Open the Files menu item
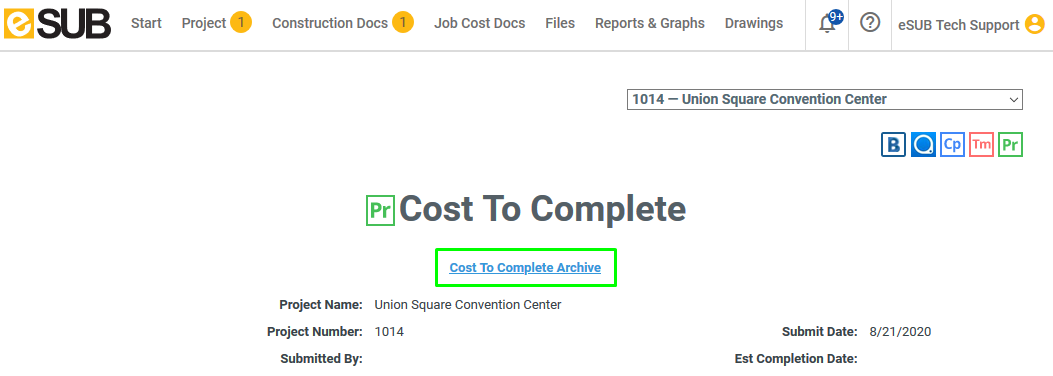Viewport: 1053px width, 376px height. [560, 24]
